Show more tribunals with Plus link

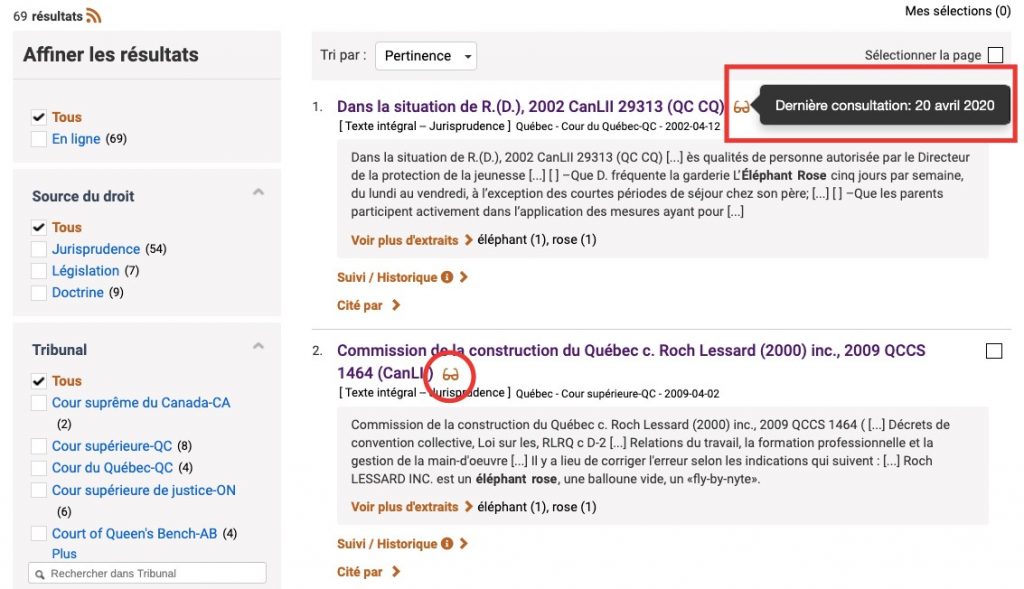(x=64, y=553)
